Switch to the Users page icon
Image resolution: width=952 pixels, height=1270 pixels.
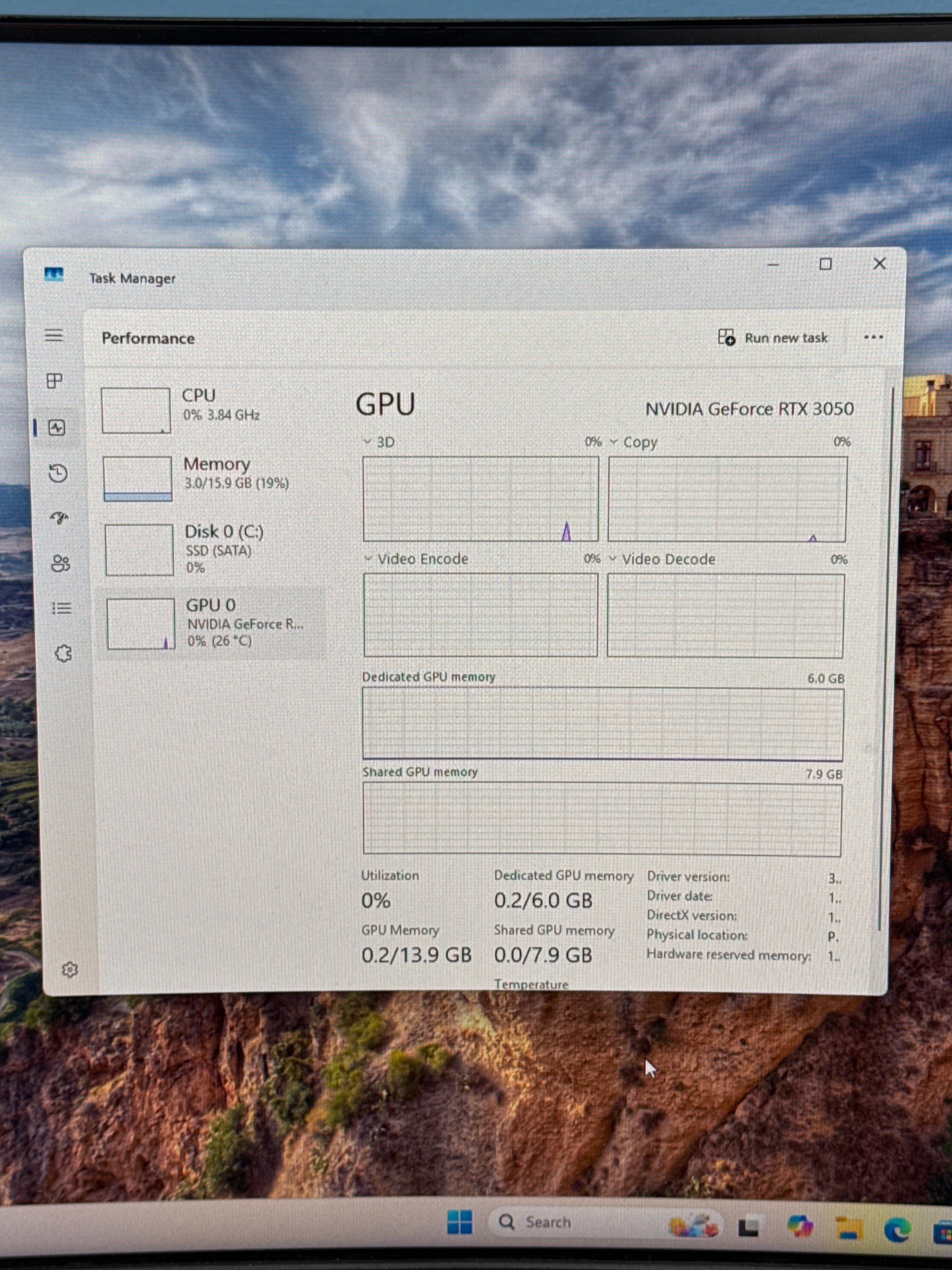60,563
